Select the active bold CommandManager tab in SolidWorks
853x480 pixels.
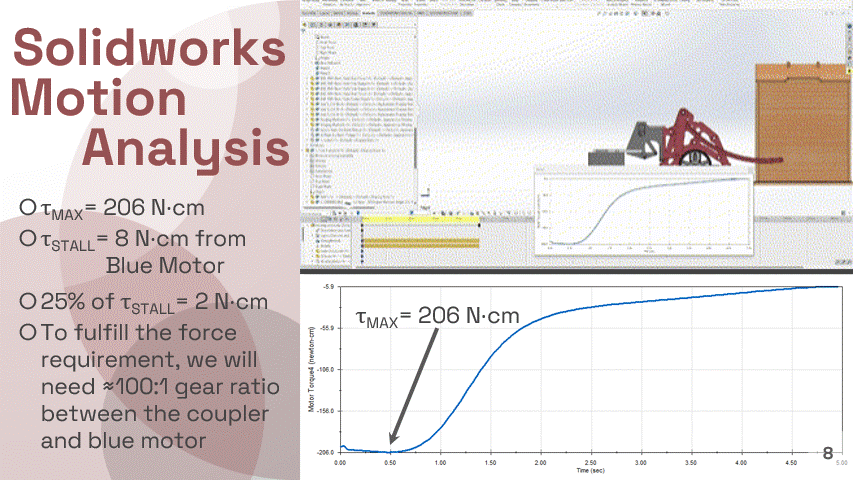click(x=368, y=13)
